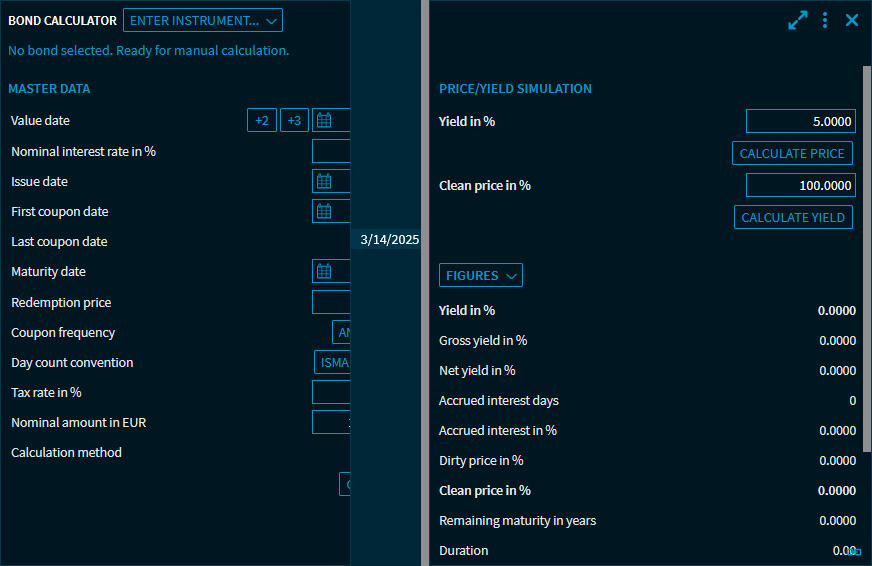Click the Yield in % input field
872x566 pixels.
pyautogui.click(x=800, y=121)
